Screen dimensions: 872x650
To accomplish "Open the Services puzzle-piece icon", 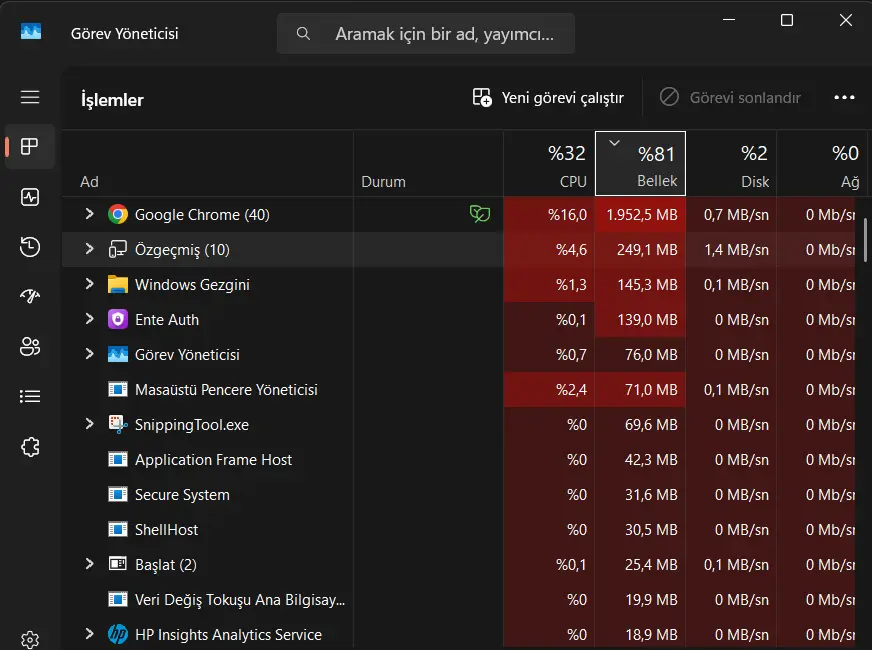I will tap(30, 446).
